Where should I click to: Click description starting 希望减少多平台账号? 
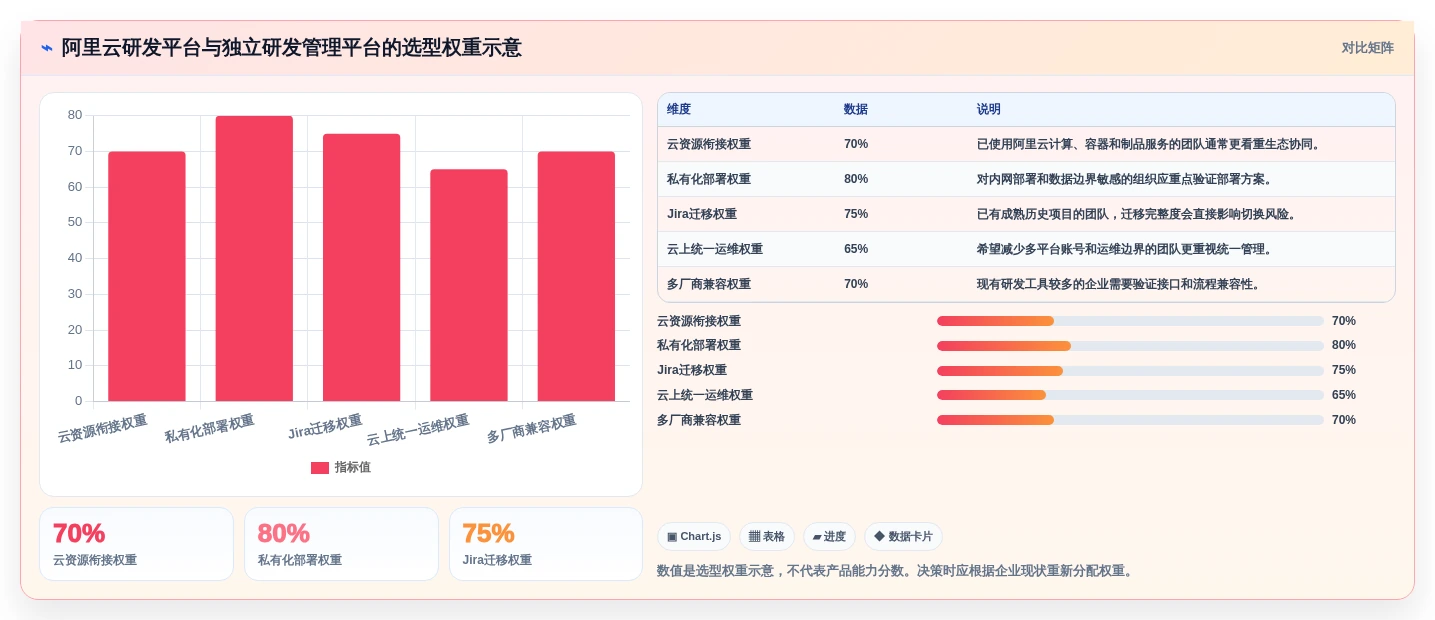point(1127,249)
